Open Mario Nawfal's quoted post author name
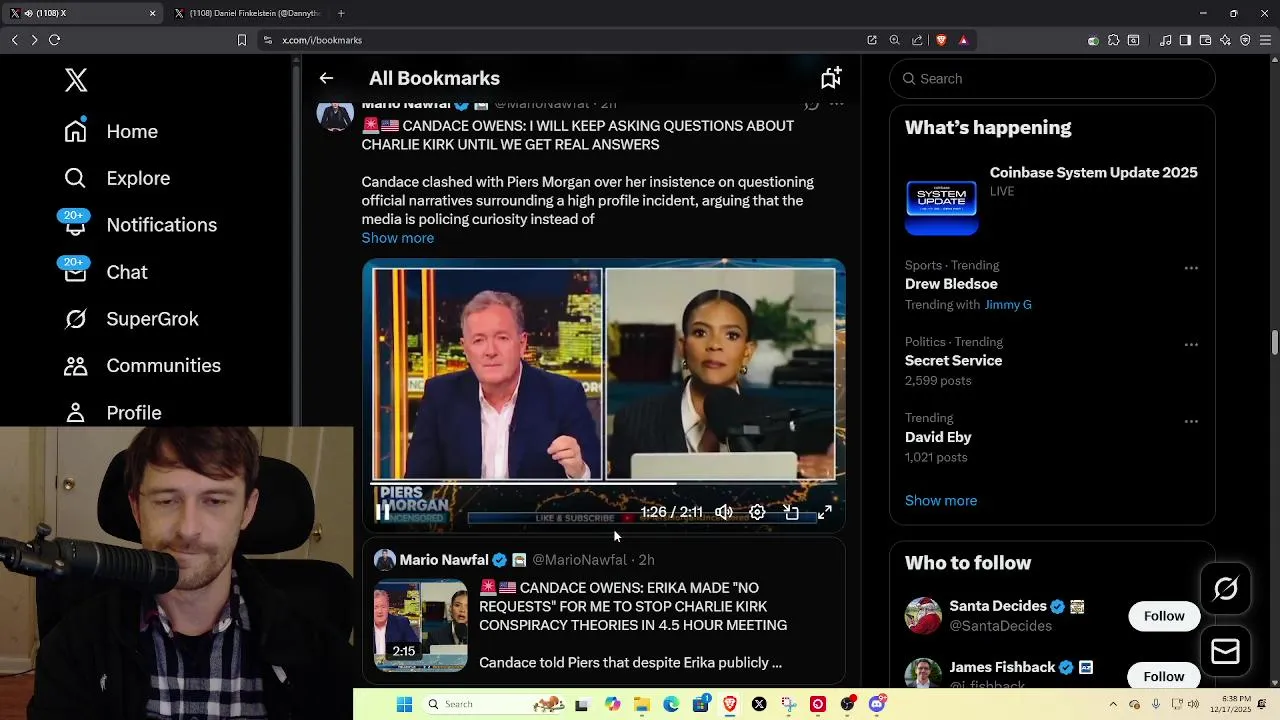 coord(444,560)
